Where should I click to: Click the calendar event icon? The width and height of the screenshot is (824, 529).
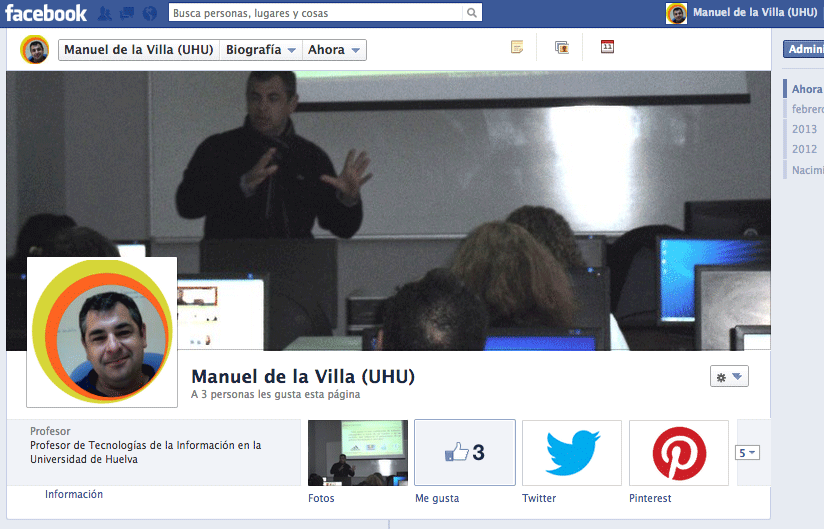607,47
